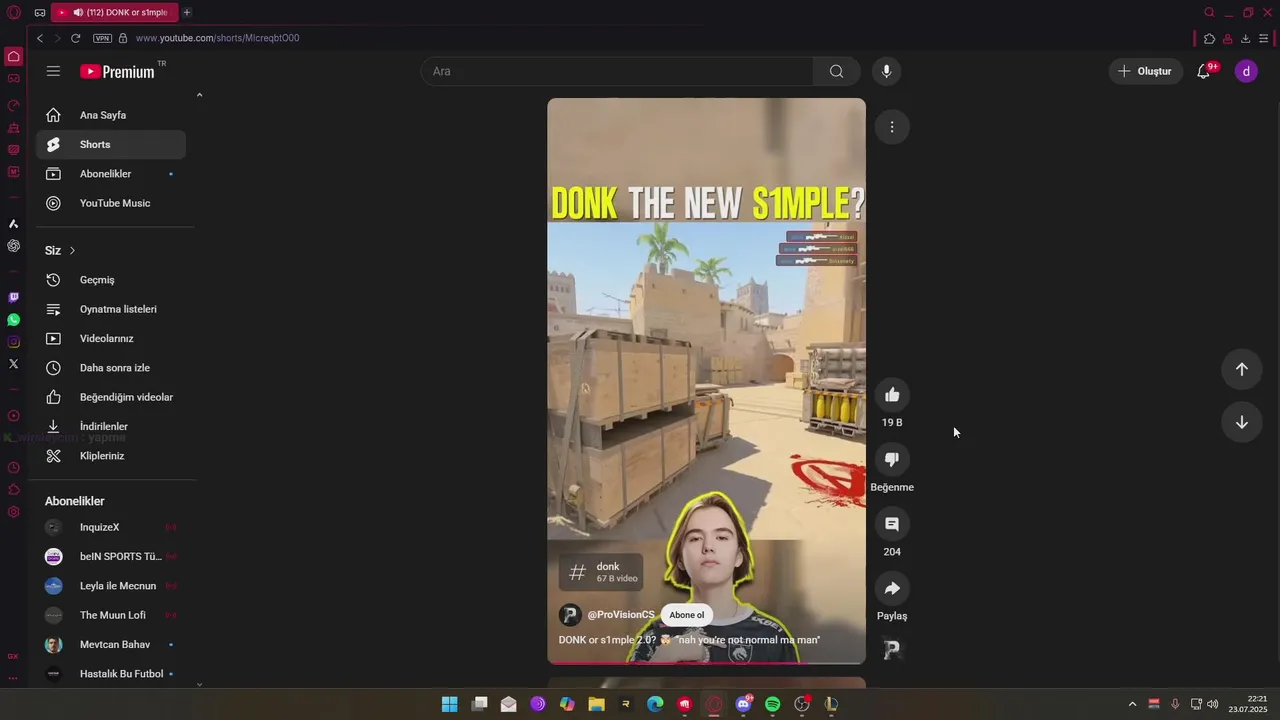Pause the DONK Short video
Image resolution: width=1280 pixels, height=720 pixels.
(x=706, y=380)
